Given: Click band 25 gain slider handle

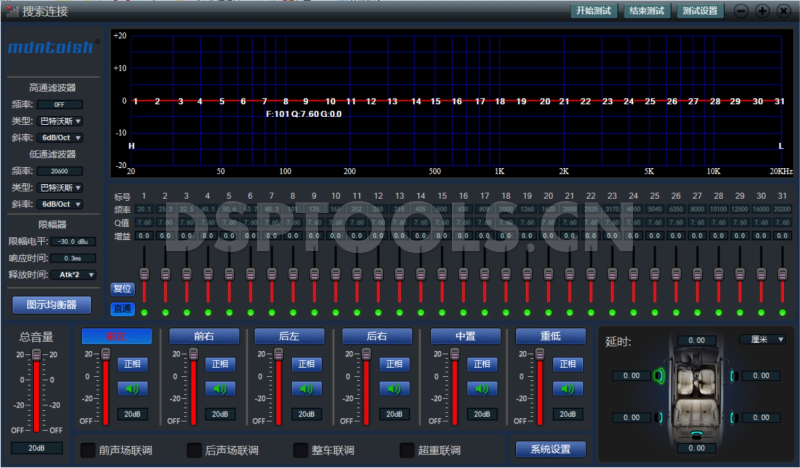Looking at the screenshot, I should [x=655, y=274].
